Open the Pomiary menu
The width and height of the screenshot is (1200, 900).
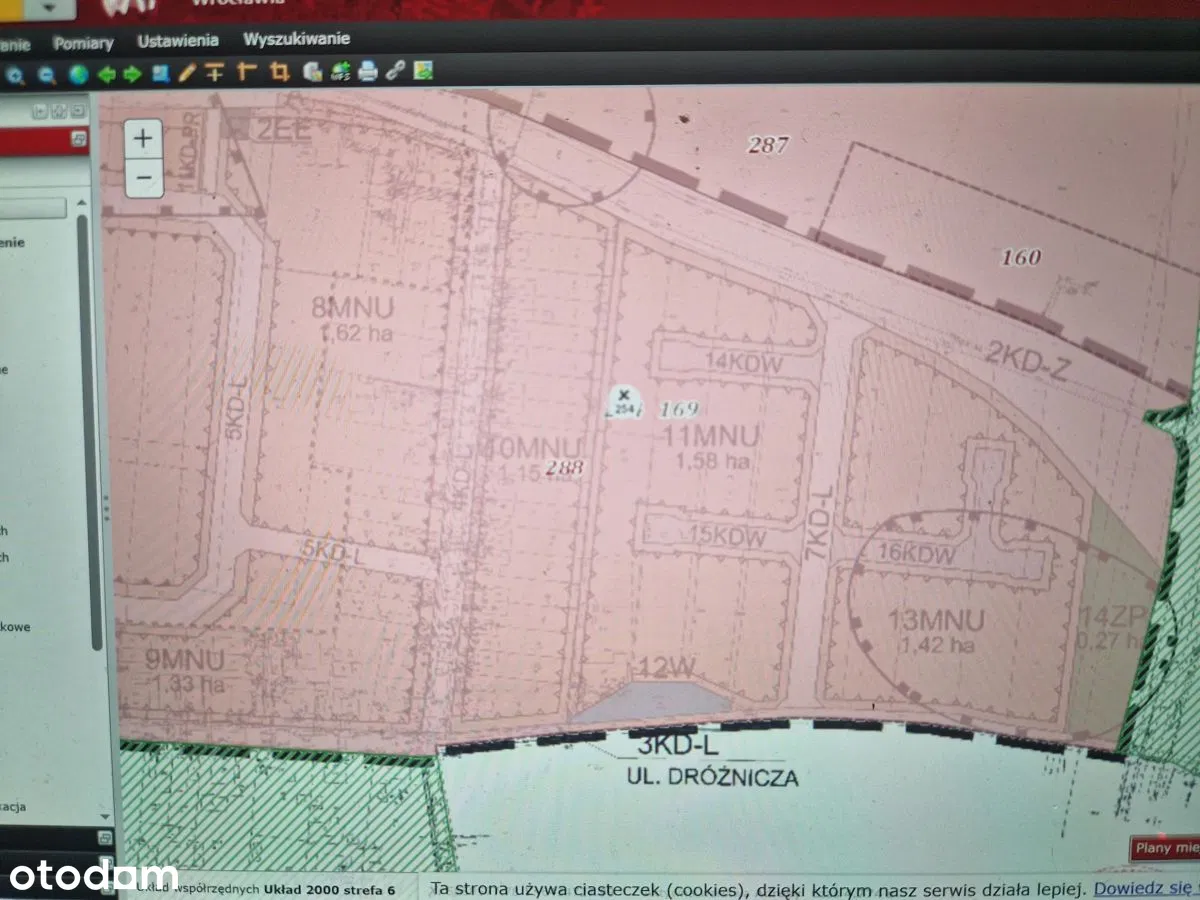click(83, 43)
